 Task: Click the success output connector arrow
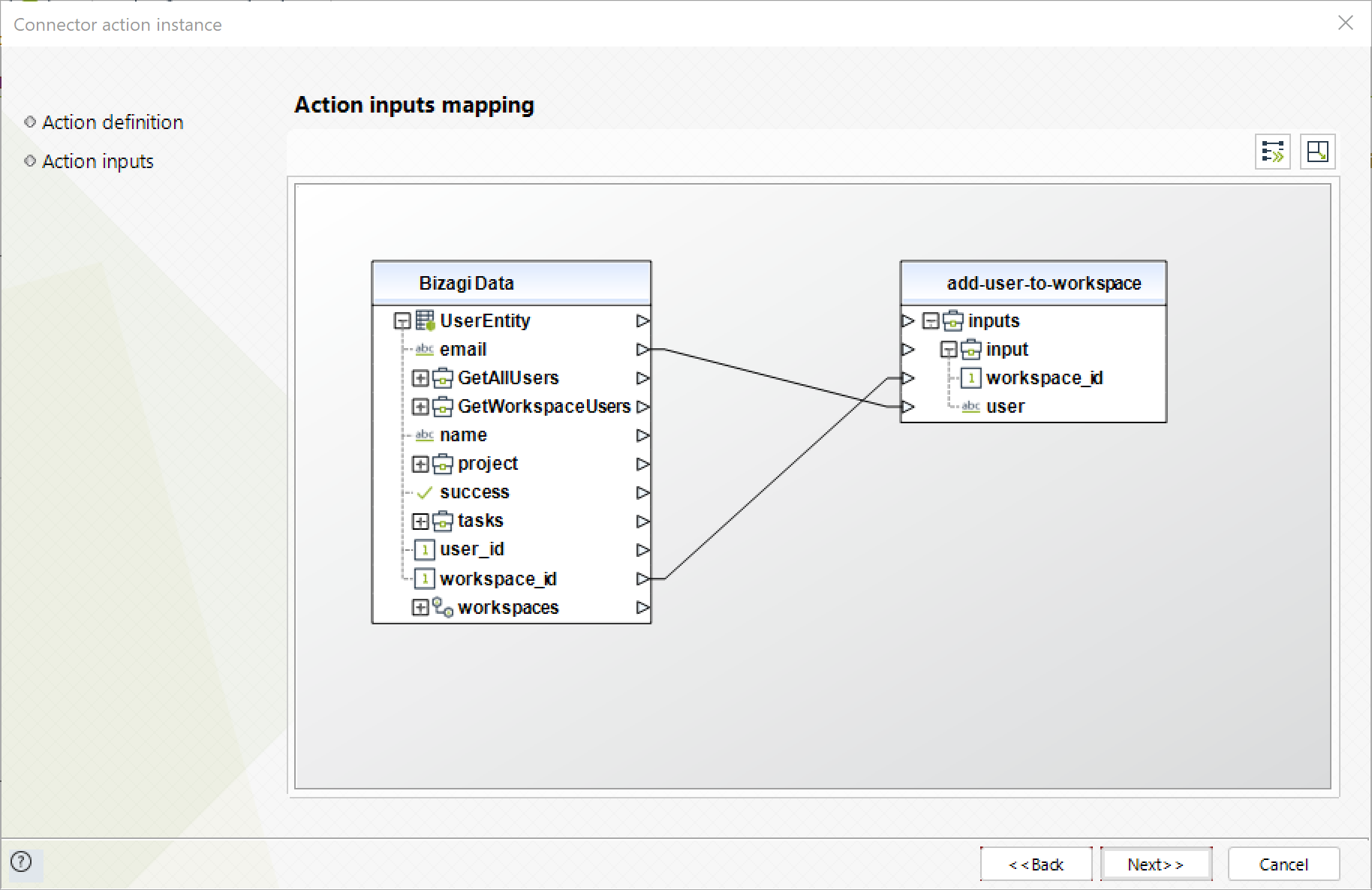(642, 492)
